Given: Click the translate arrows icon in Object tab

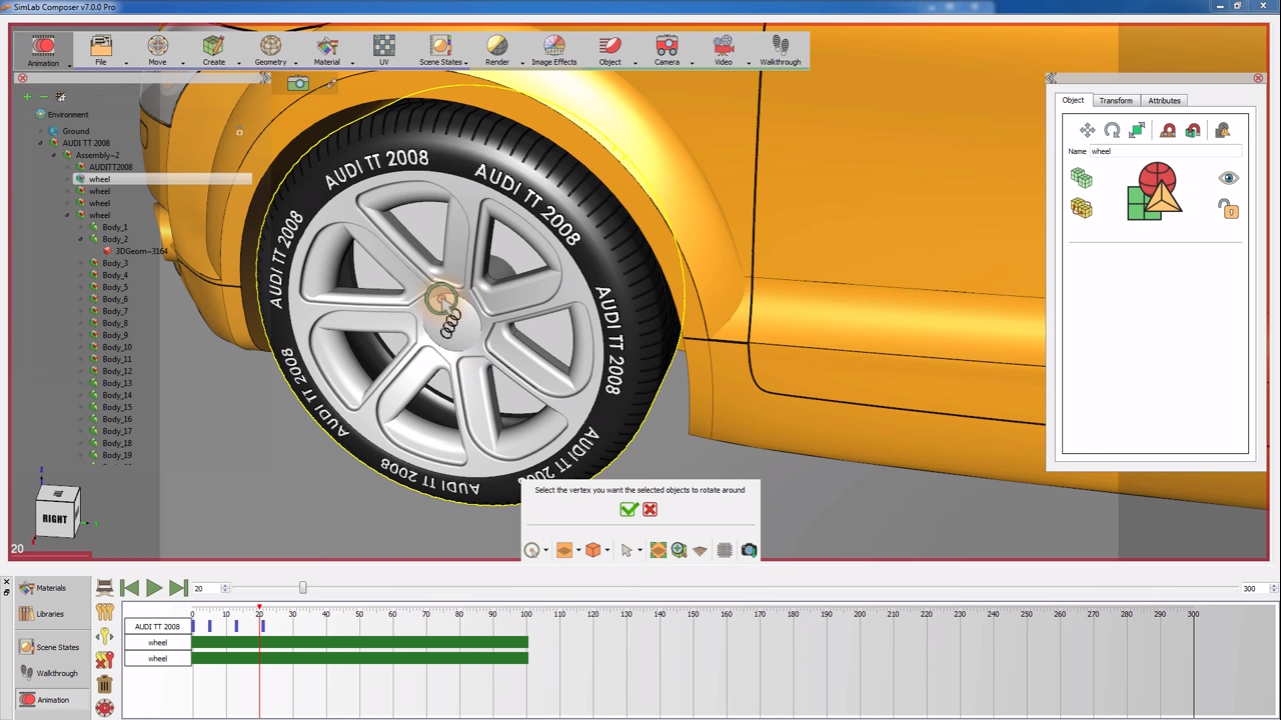Looking at the screenshot, I should pyautogui.click(x=1087, y=130).
